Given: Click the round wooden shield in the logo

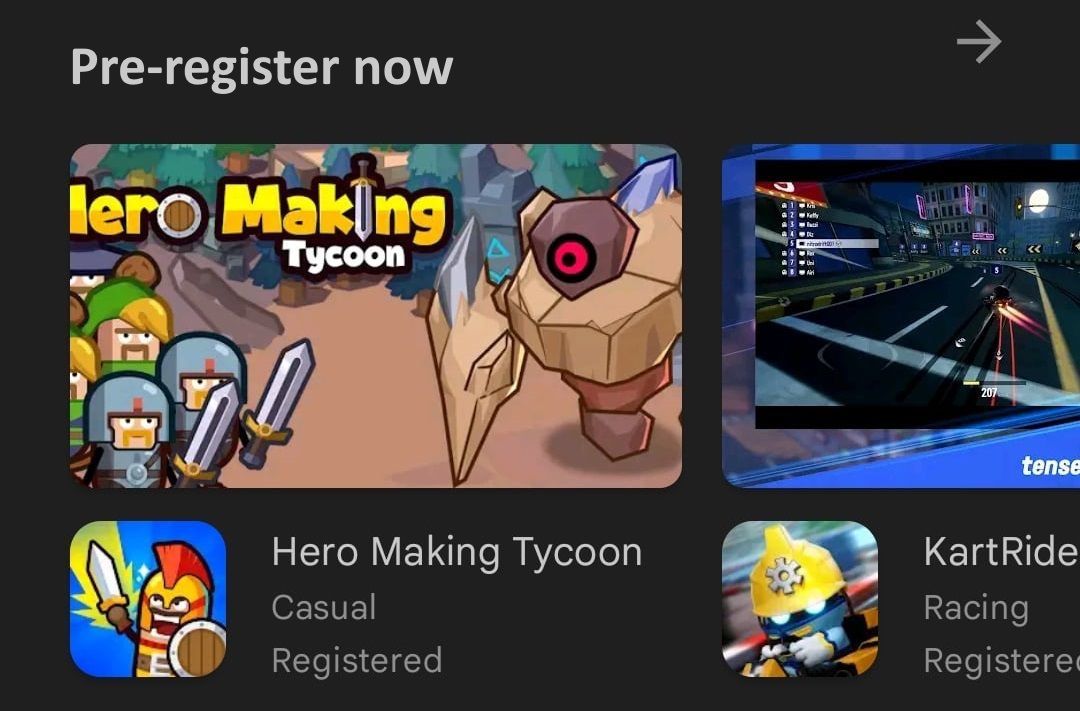Looking at the screenshot, I should tap(180, 215).
